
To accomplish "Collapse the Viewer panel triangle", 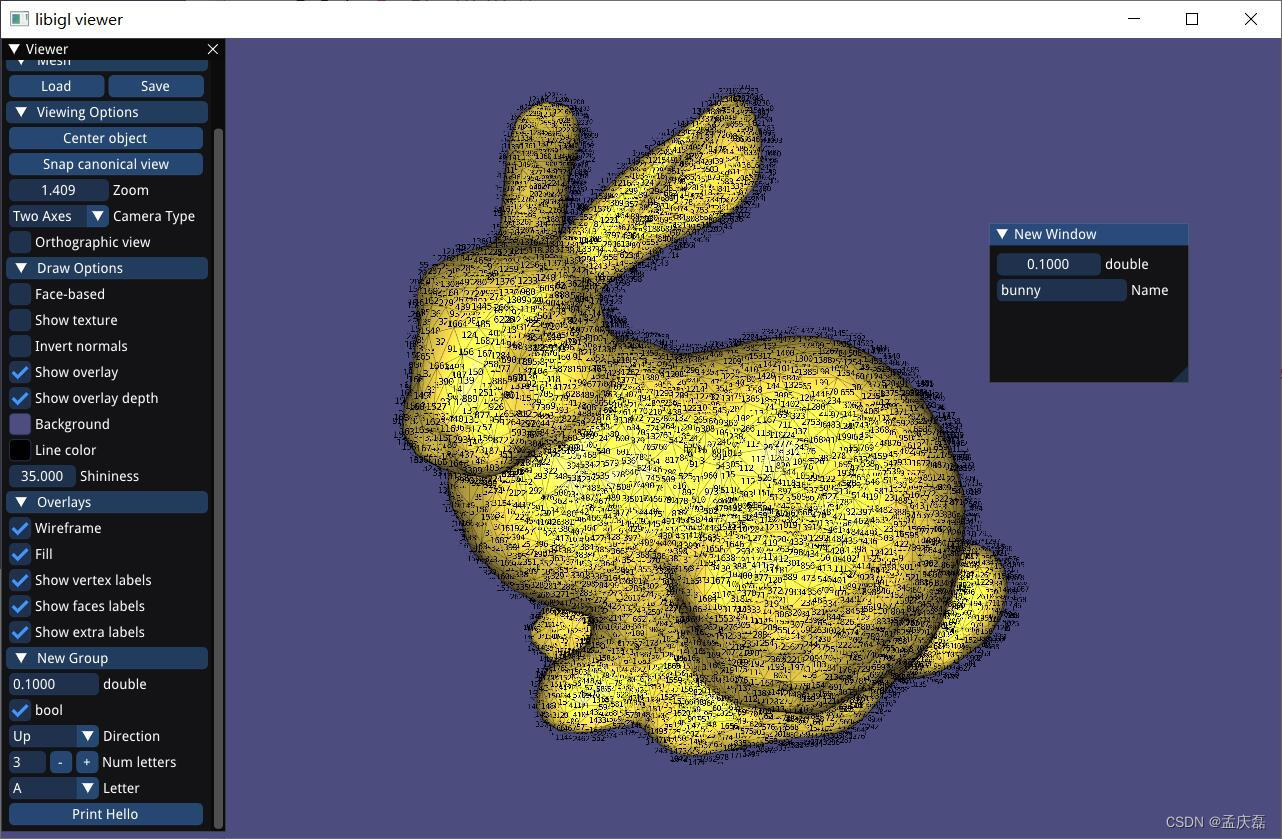I will [x=14, y=49].
